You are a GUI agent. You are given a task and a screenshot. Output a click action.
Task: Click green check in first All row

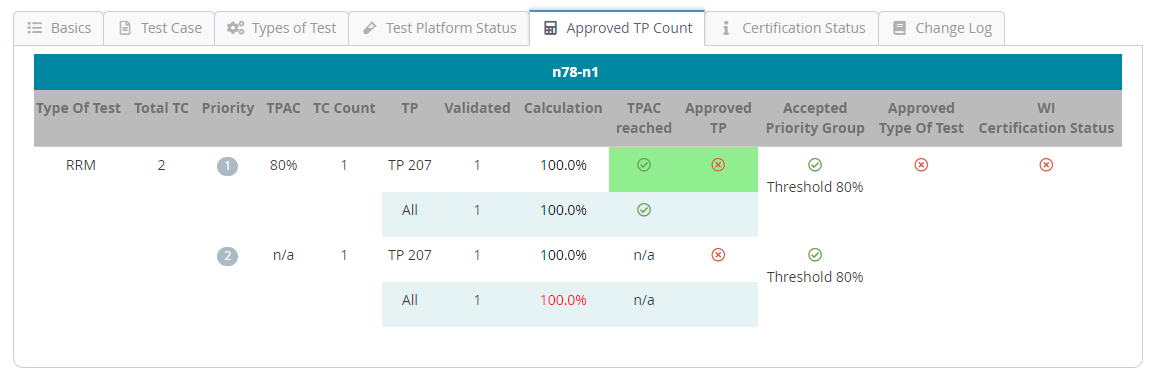[644, 210]
